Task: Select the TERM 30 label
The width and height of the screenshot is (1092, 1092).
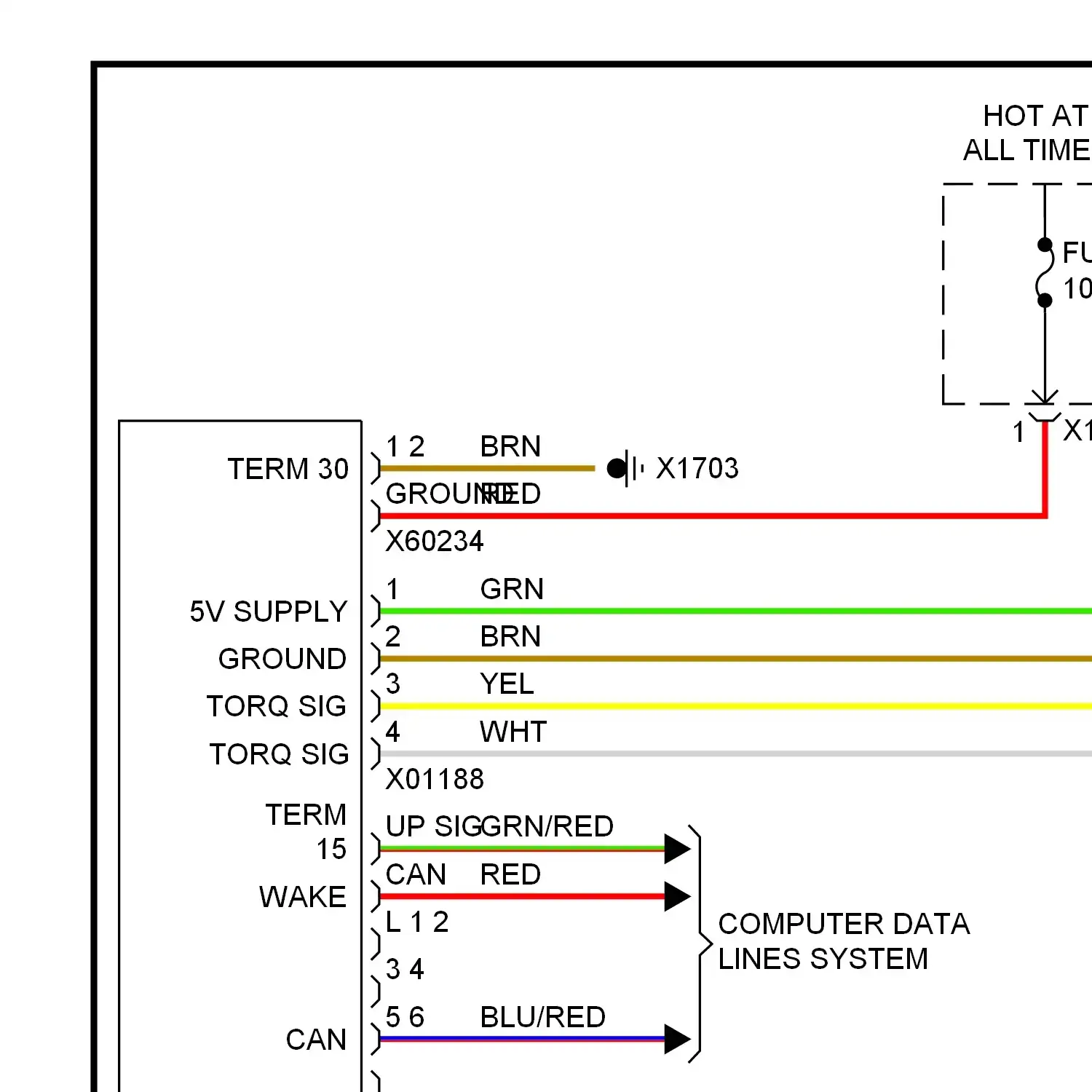Action: point(288,469)
